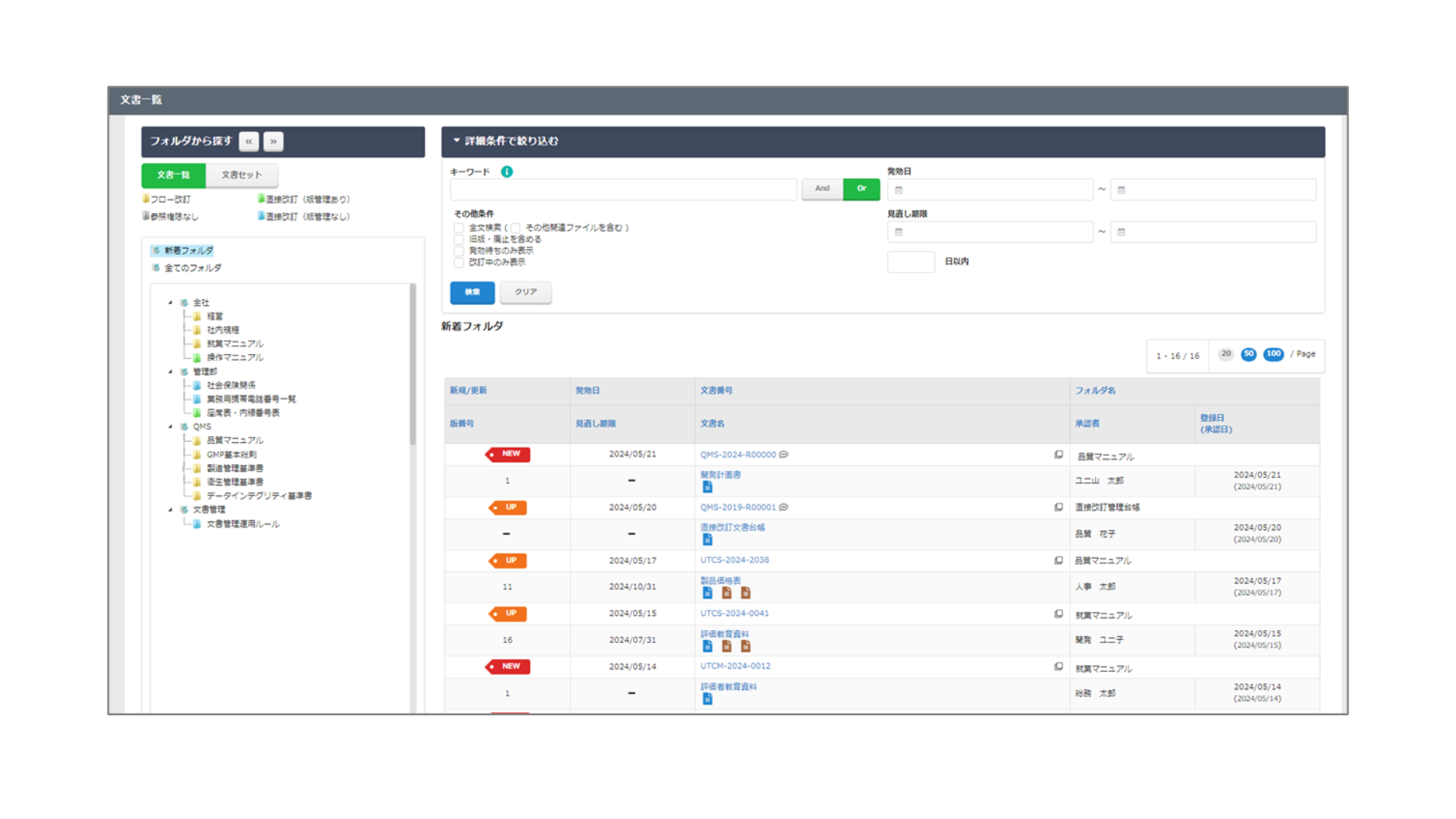Open calendar in 見直し期限 start date field
Viewport: 1456px width, 819px height.
pos(899,232)
